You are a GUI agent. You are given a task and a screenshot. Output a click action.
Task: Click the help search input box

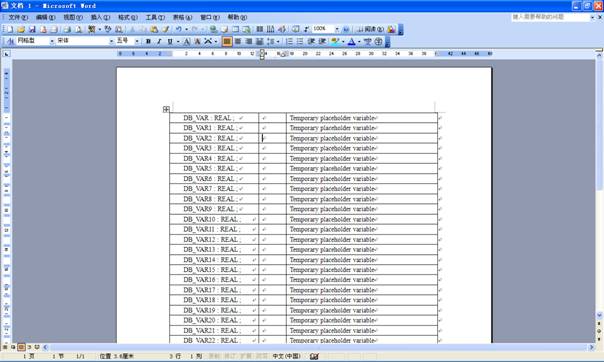pos(550,17)
